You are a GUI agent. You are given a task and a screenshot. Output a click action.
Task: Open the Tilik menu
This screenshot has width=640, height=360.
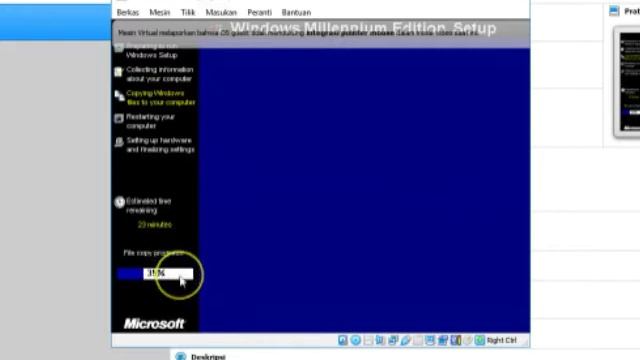click(188, 13)
